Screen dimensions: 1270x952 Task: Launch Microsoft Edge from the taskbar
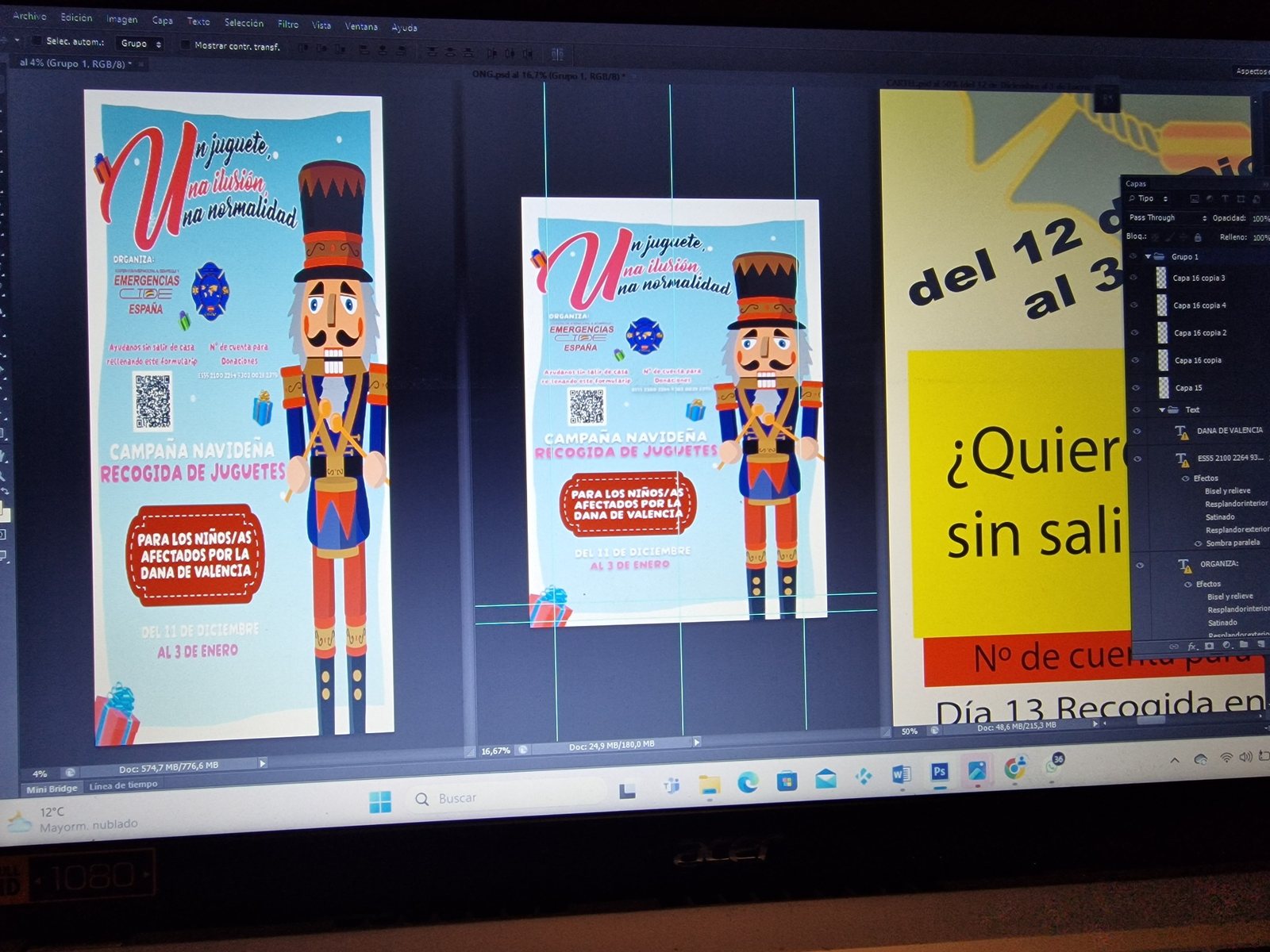click(x=748, y=783)
